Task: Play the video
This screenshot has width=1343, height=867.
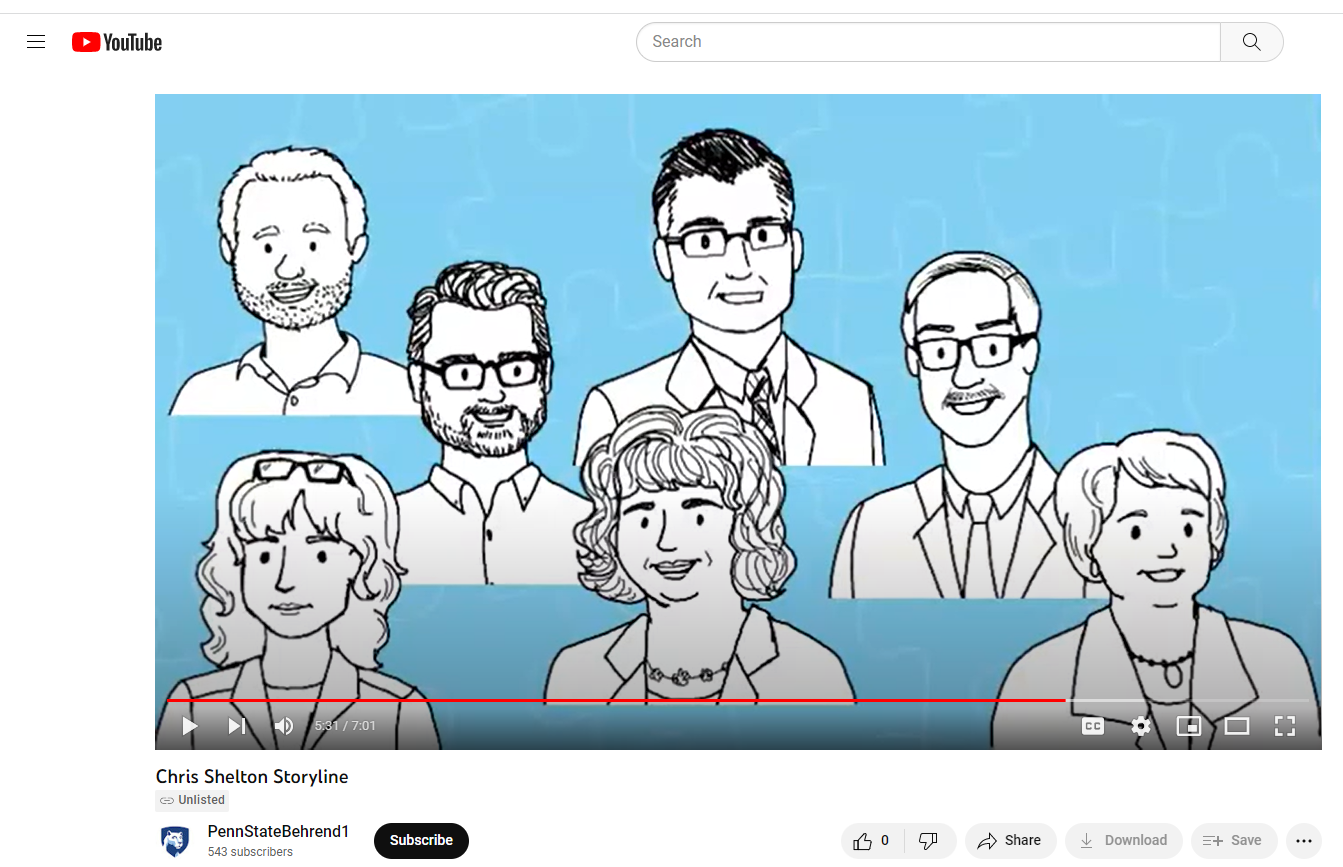Action: point(190,726)
